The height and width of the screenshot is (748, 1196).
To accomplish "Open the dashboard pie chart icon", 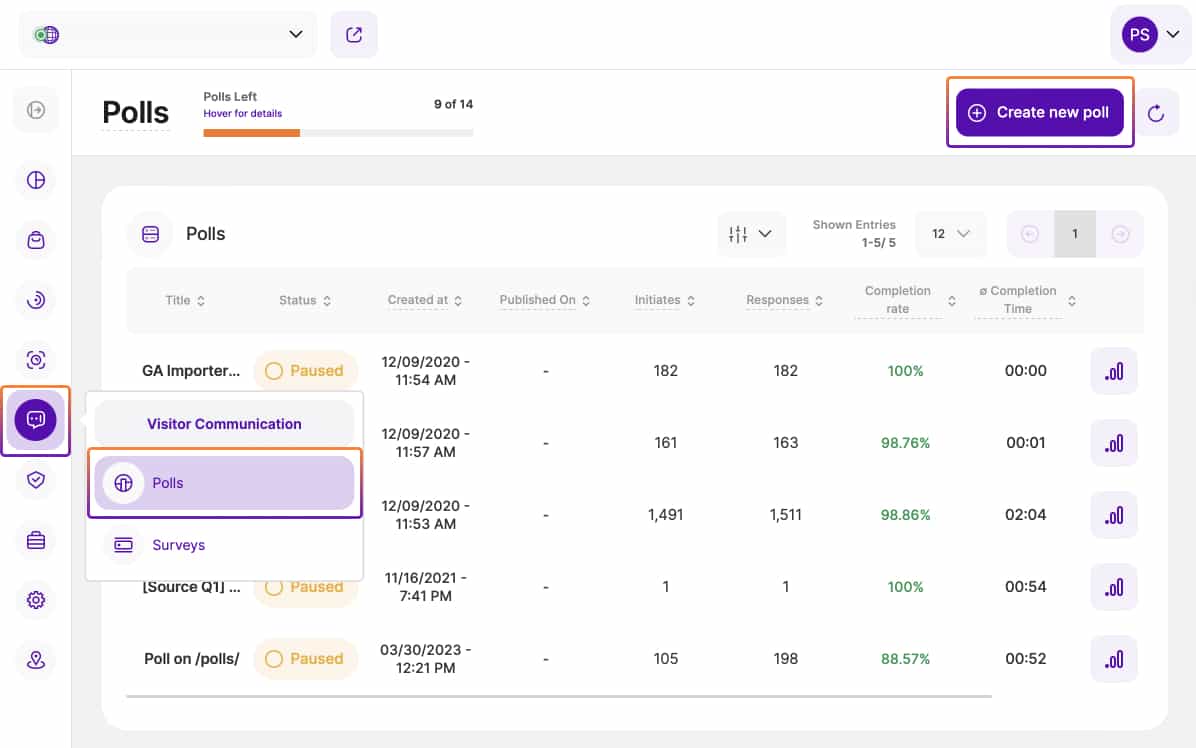I will (x=36, y=180).
